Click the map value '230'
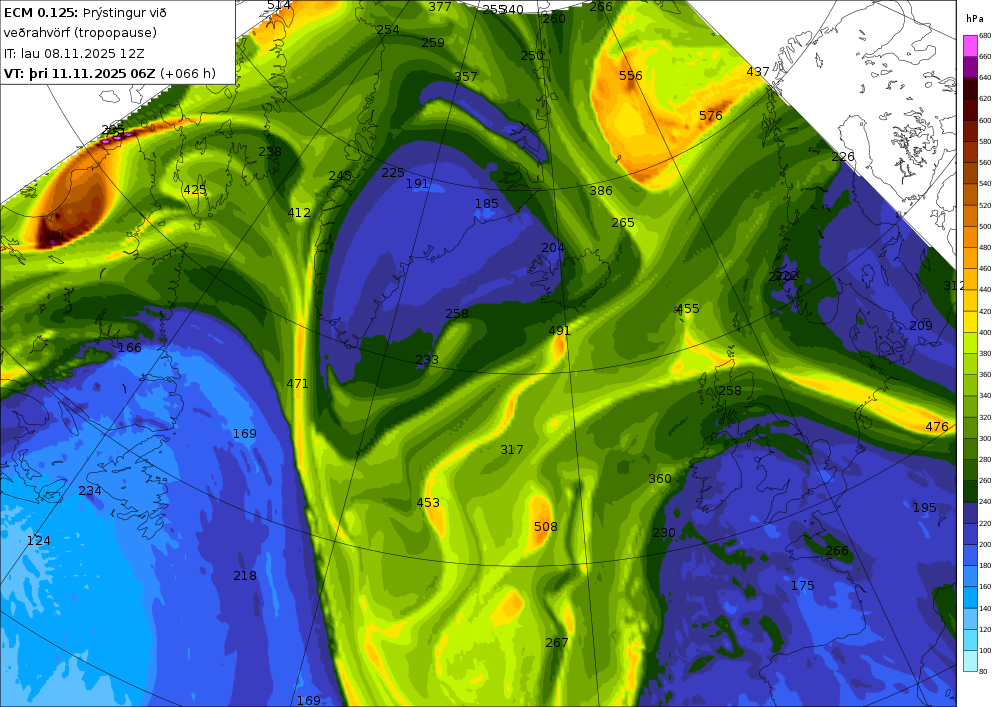 point(664,532)
